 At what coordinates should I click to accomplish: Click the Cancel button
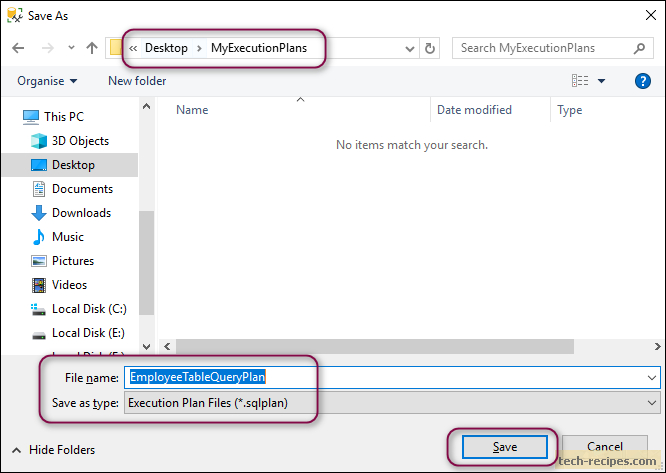(x=605, y=447)
